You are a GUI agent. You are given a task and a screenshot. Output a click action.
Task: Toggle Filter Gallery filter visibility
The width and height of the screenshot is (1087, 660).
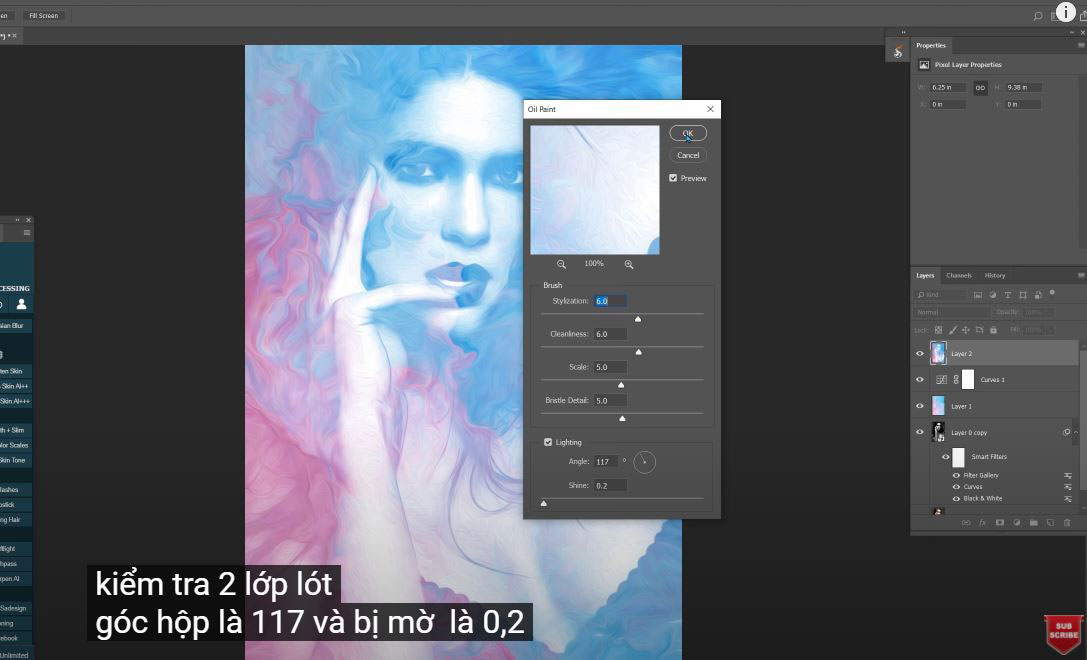(x=957, y=476)
